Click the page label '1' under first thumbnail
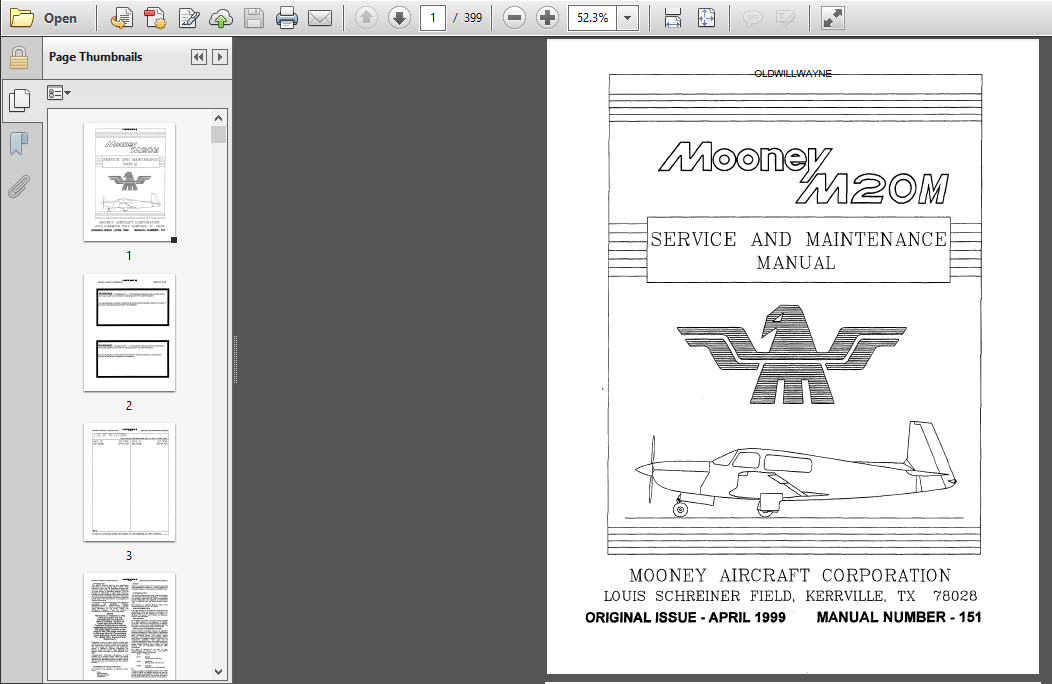This screenshot has height=684, width=1052. pyautogui.click(x=129, y=256)
